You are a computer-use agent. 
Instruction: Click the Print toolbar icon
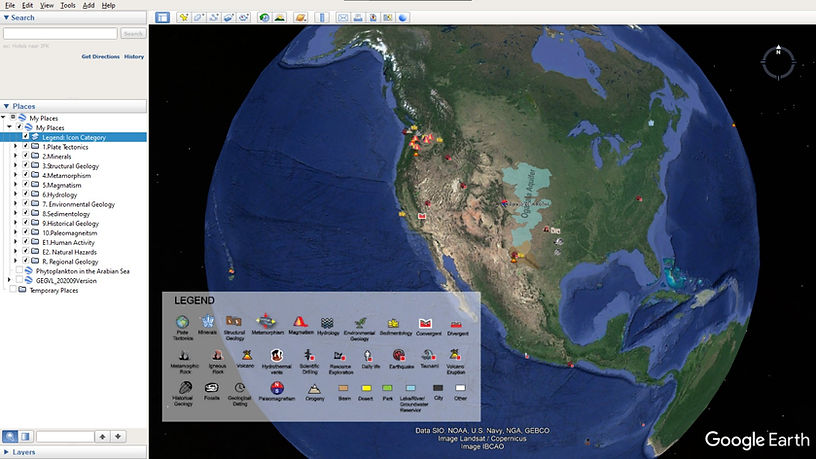(x=358, y=17)
